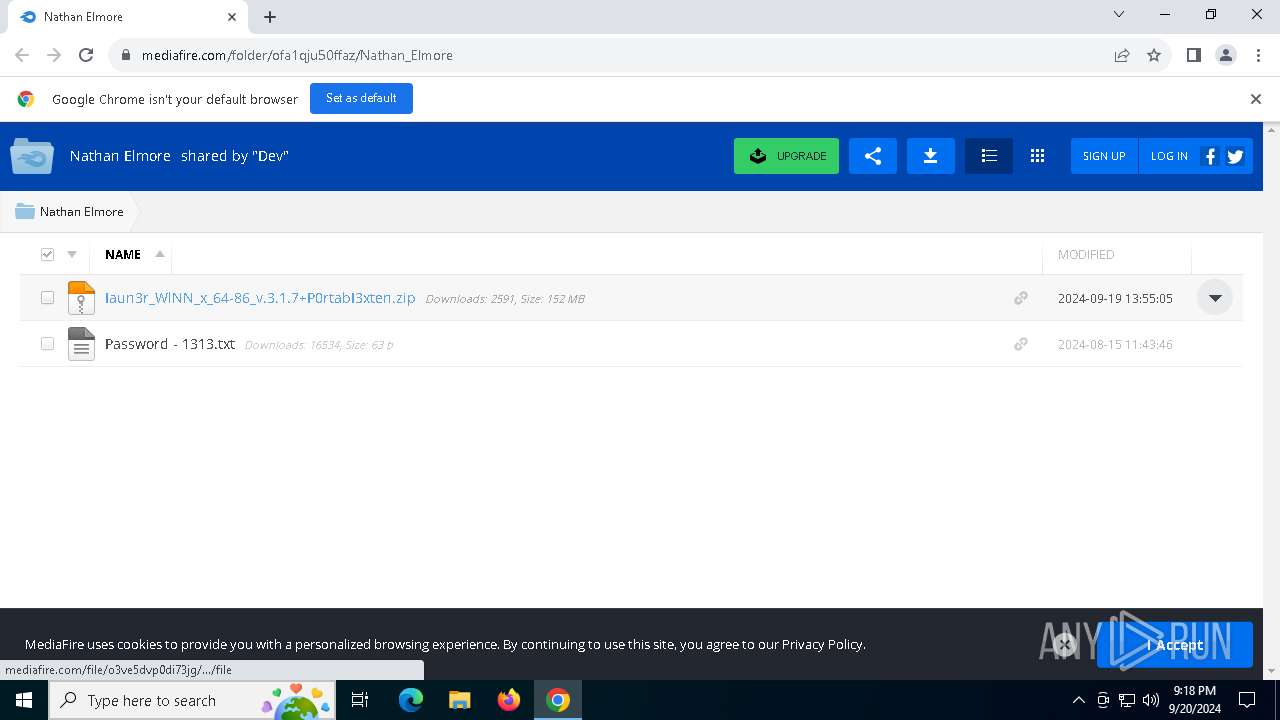Click the network tray icon

coord(1127,700)
